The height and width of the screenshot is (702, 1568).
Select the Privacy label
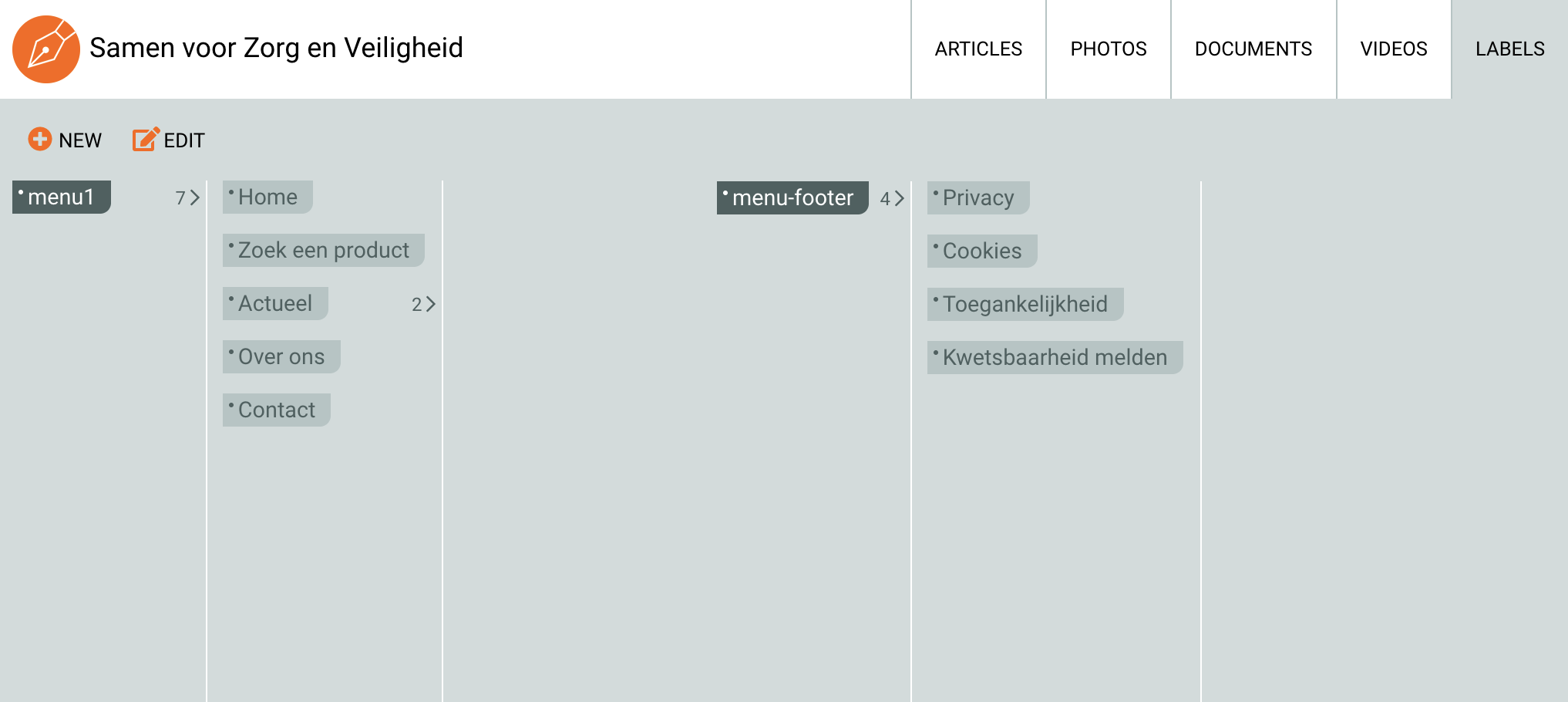pyautogui.click(x=978, y=198)
